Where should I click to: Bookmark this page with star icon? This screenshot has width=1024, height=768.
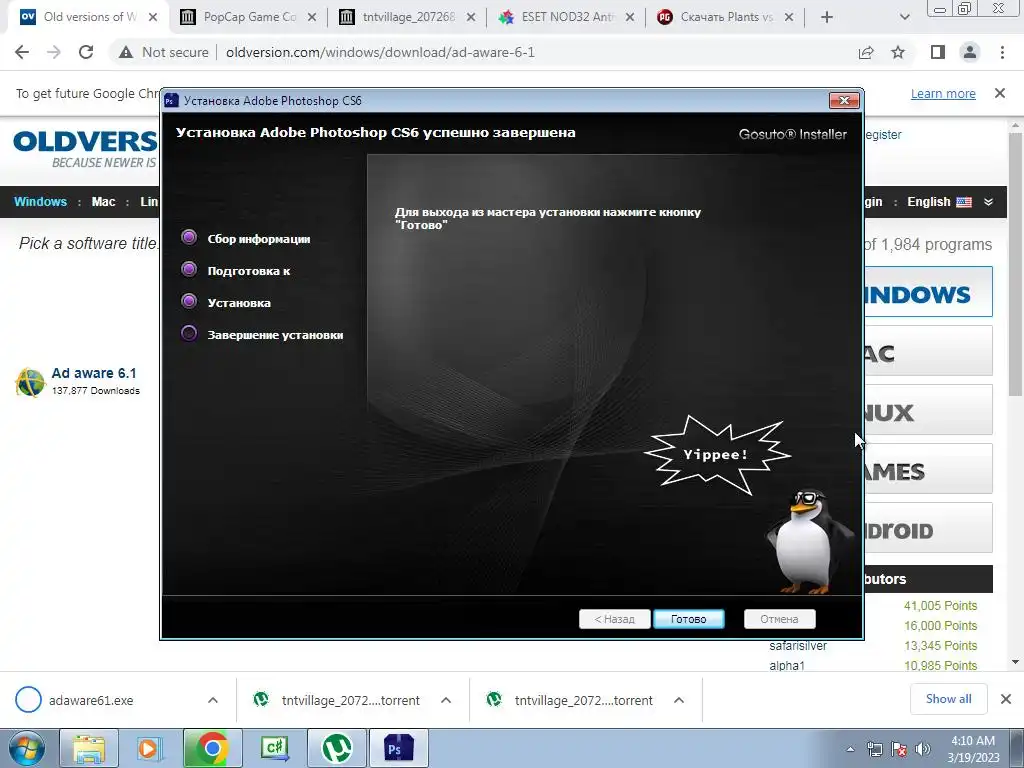(x=898, y=52)
